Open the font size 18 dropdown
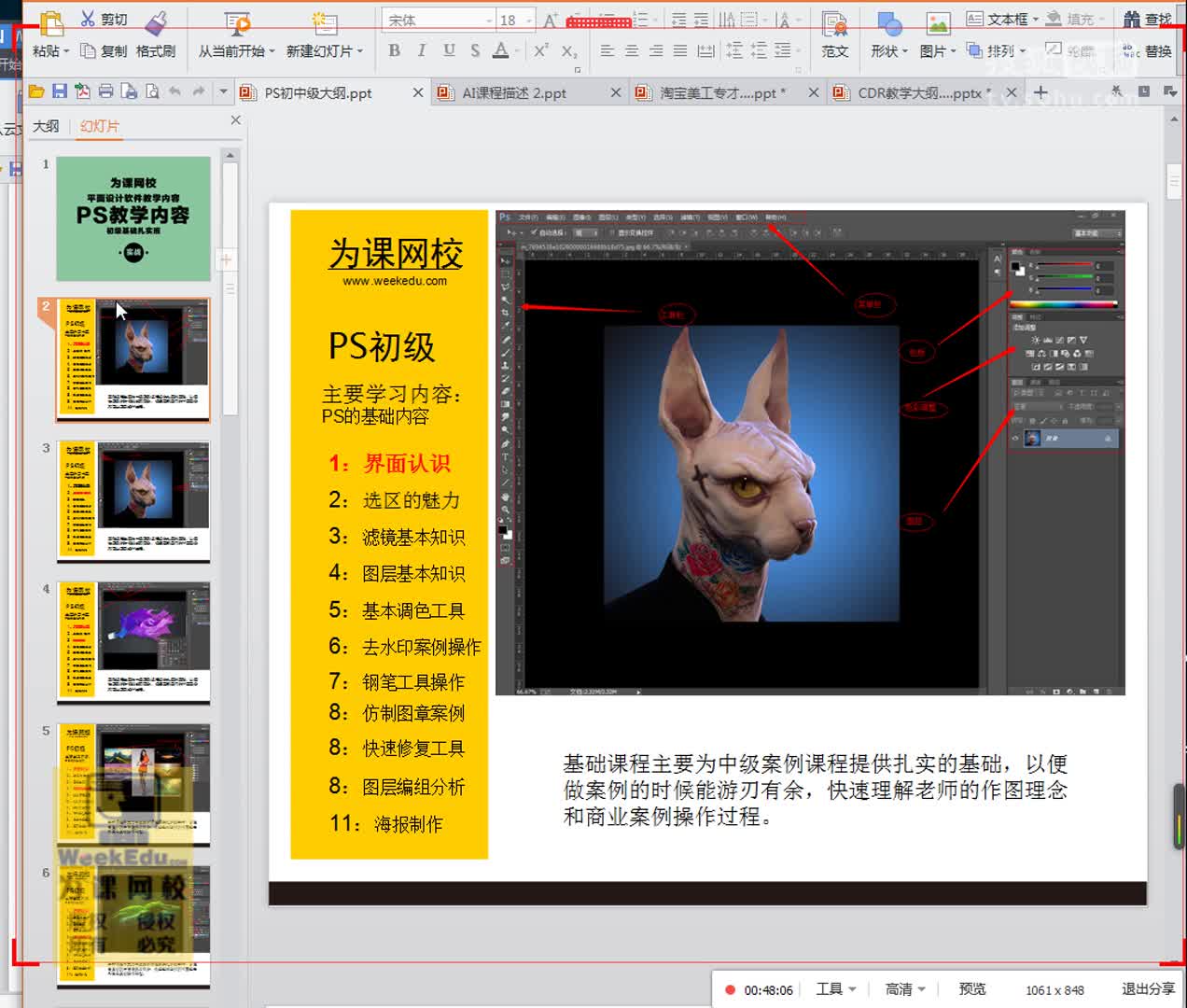The height and width of the screenshot is (1008, 1187). click(x=529, y=20)
